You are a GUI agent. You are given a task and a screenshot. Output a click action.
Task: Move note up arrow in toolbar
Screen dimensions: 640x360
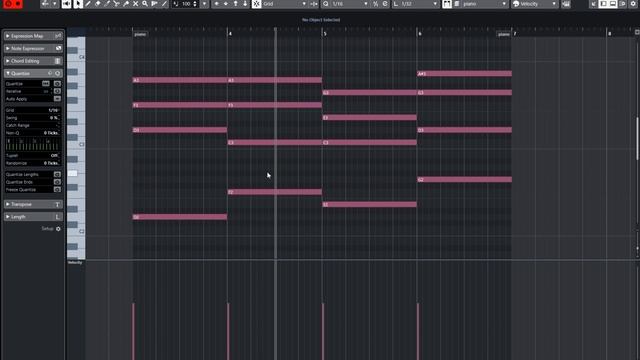pos(236,4)
